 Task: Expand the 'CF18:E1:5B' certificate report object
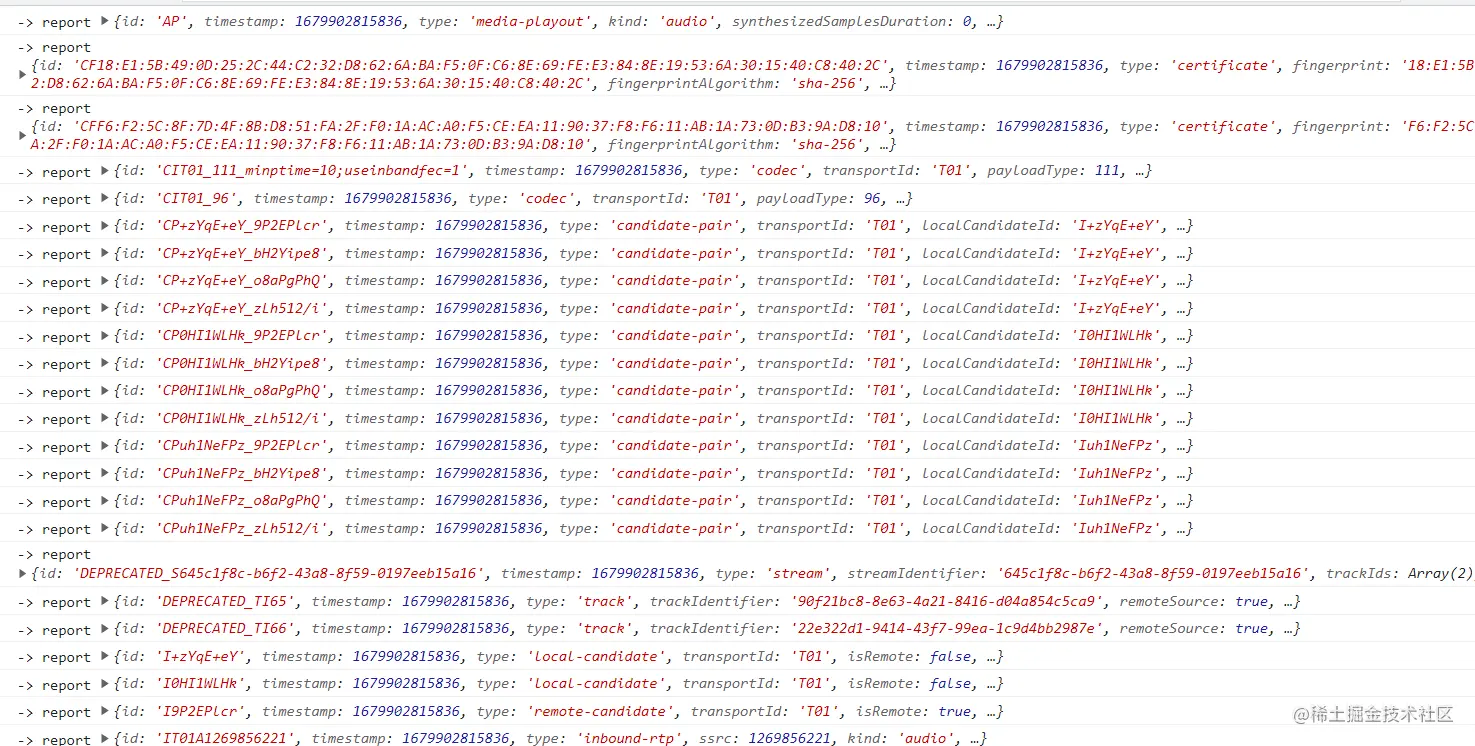24,74
